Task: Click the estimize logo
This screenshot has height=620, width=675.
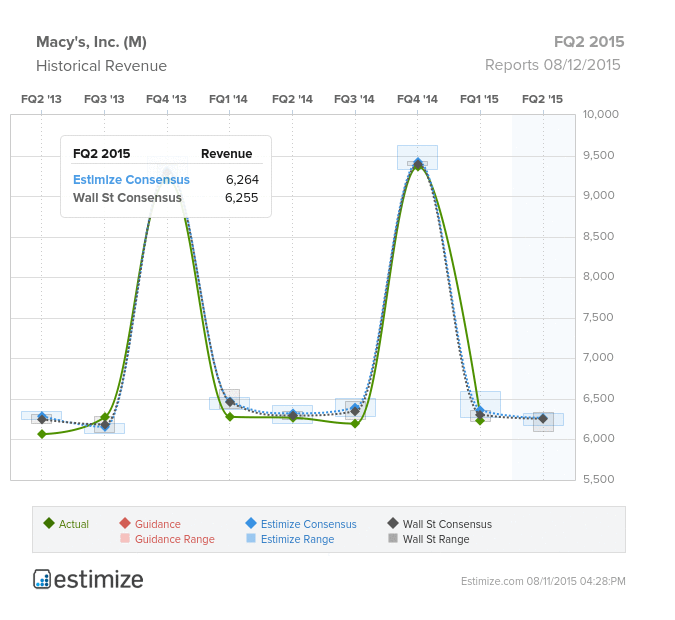Action: 88,579
